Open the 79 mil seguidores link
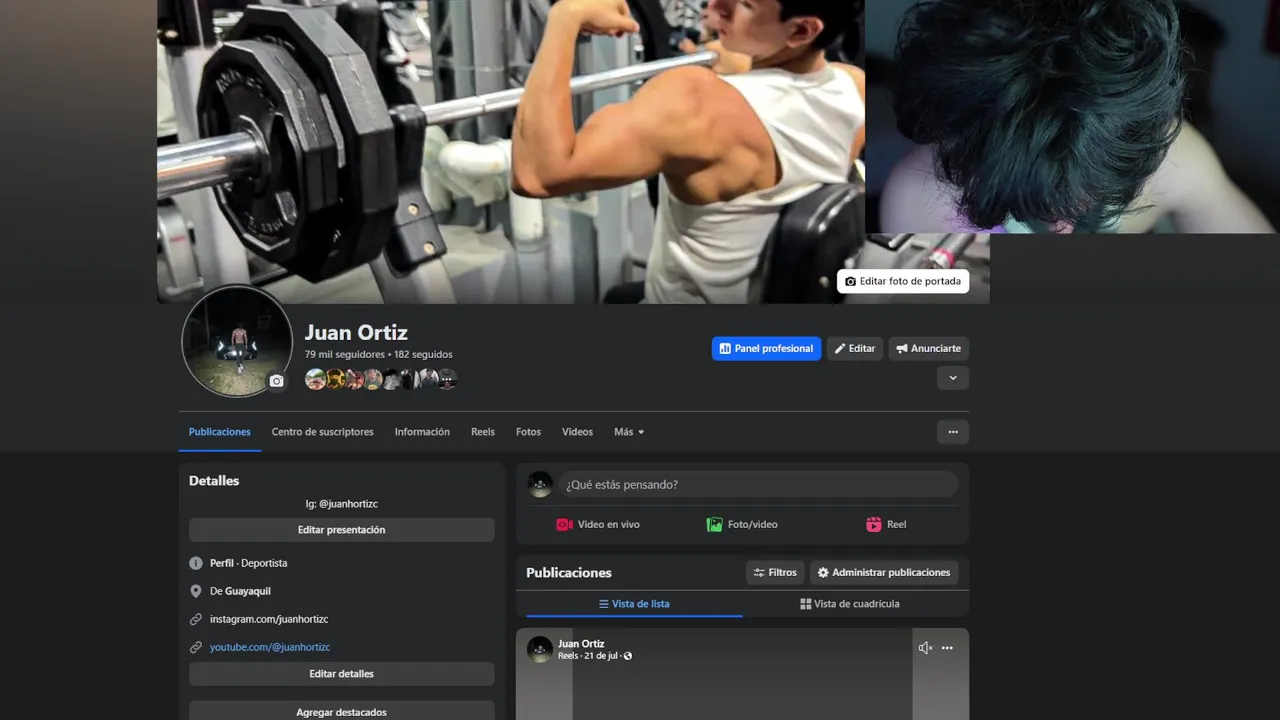 pos(345,354)
